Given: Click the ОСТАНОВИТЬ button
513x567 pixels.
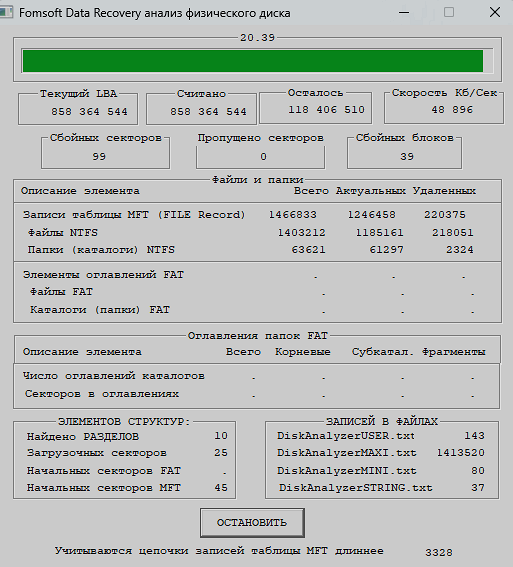Looking at the screenshot, I should click(252, 523).
